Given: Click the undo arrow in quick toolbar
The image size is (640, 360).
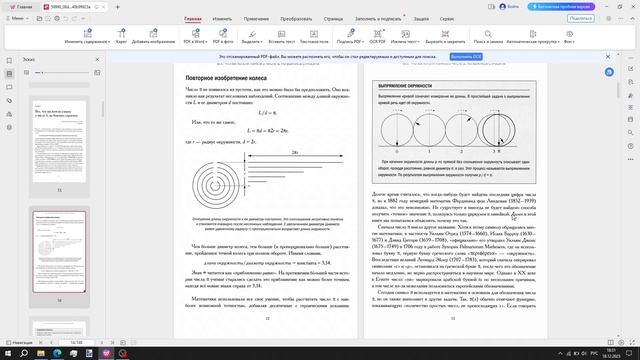Looking at the screenshot, I should coord(66,18).
